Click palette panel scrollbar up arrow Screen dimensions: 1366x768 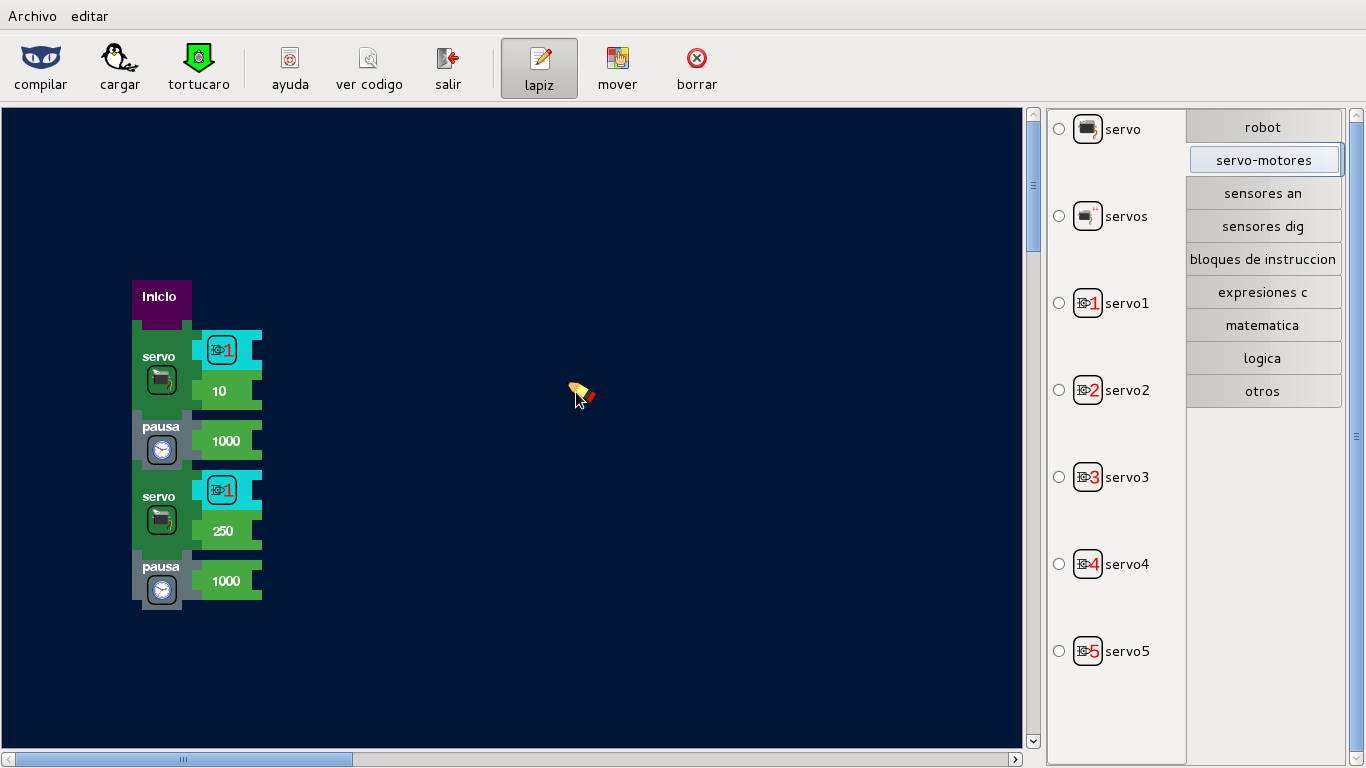coord(1357,115)
